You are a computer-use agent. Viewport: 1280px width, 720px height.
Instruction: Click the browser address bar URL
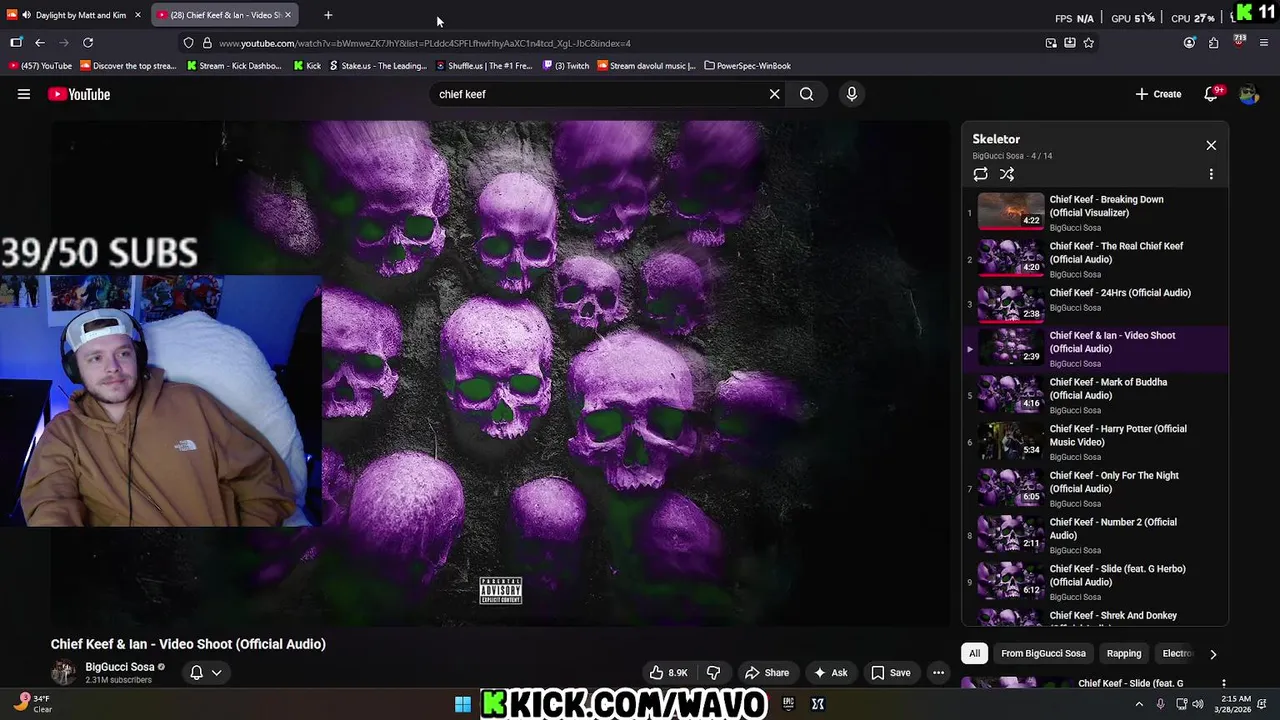click(425, 43)
